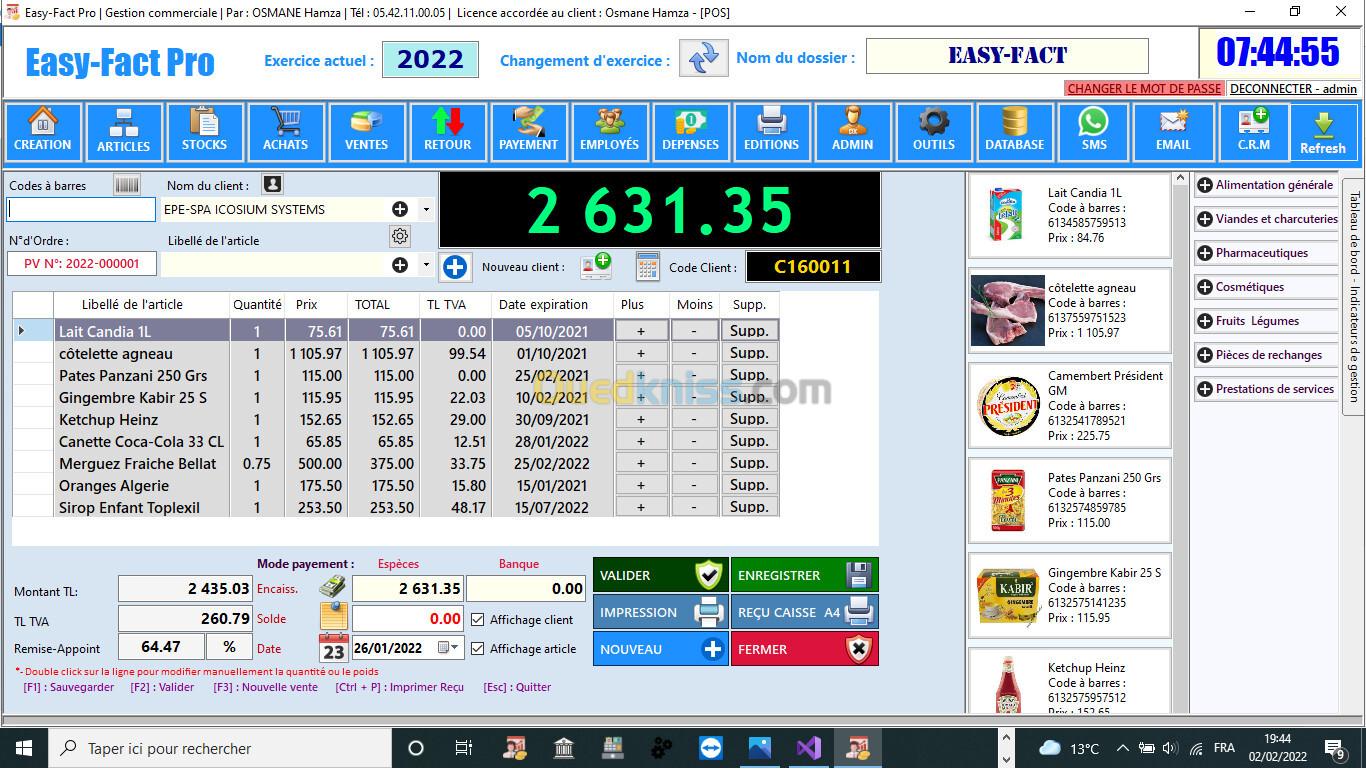
Task: Open the article settings gear icon
Action: [x=400, y=236]
